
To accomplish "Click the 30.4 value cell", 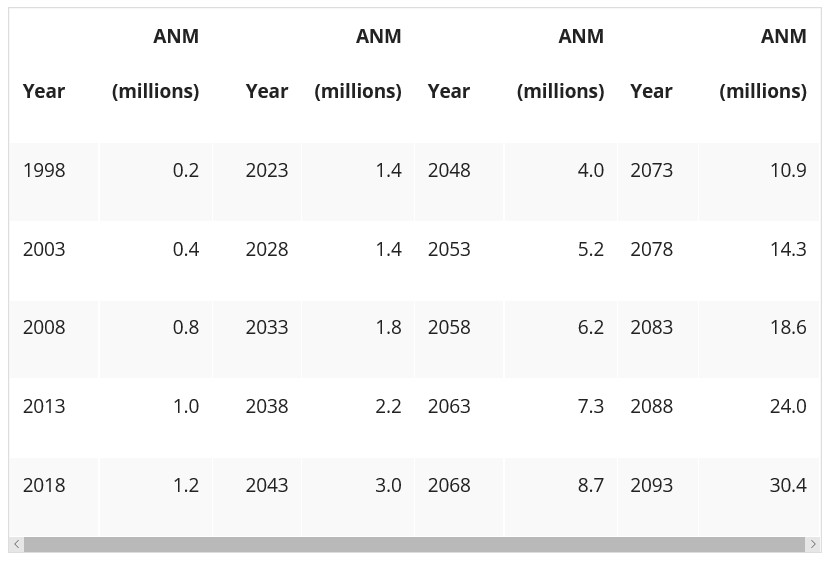I will tap(788, 486).
